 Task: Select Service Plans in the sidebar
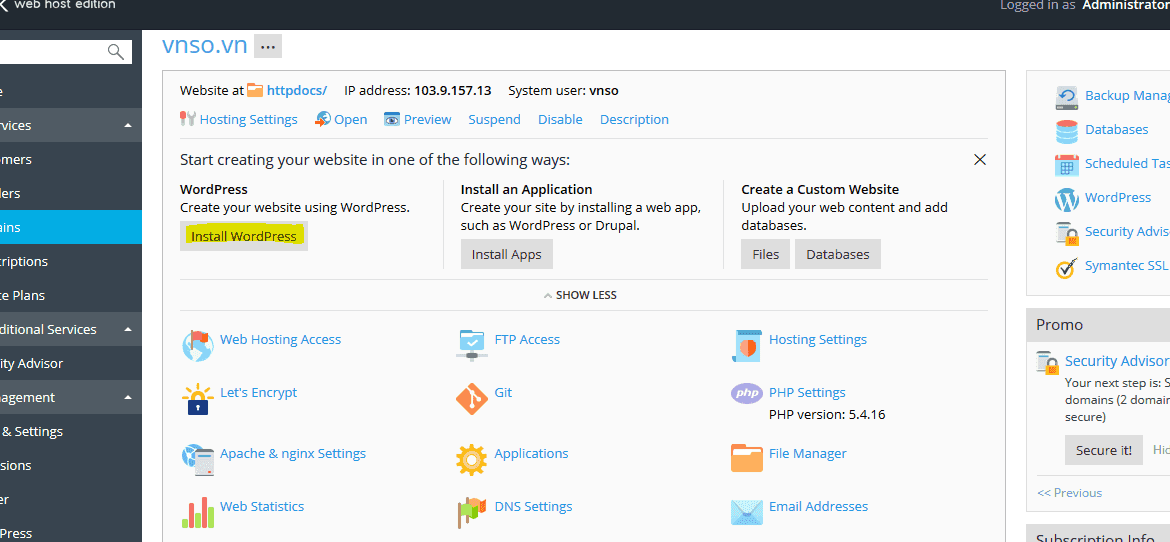point(70,295)
